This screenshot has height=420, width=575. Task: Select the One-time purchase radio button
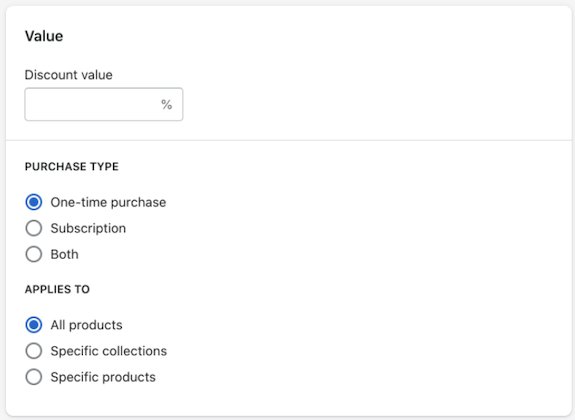tap(34, 202)
